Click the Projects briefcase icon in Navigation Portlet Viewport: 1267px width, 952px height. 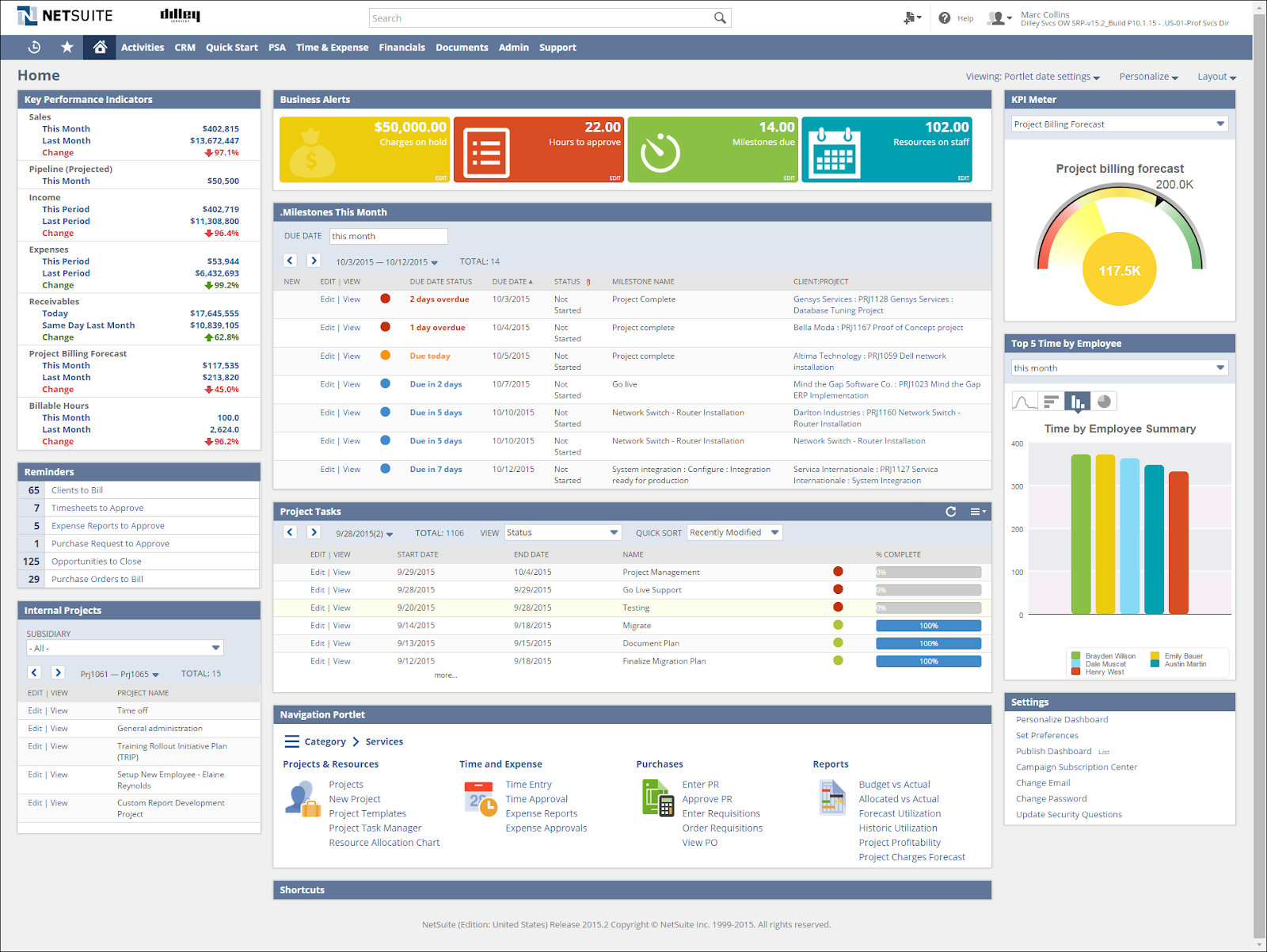pyautogui.click(x=301, y=798)
